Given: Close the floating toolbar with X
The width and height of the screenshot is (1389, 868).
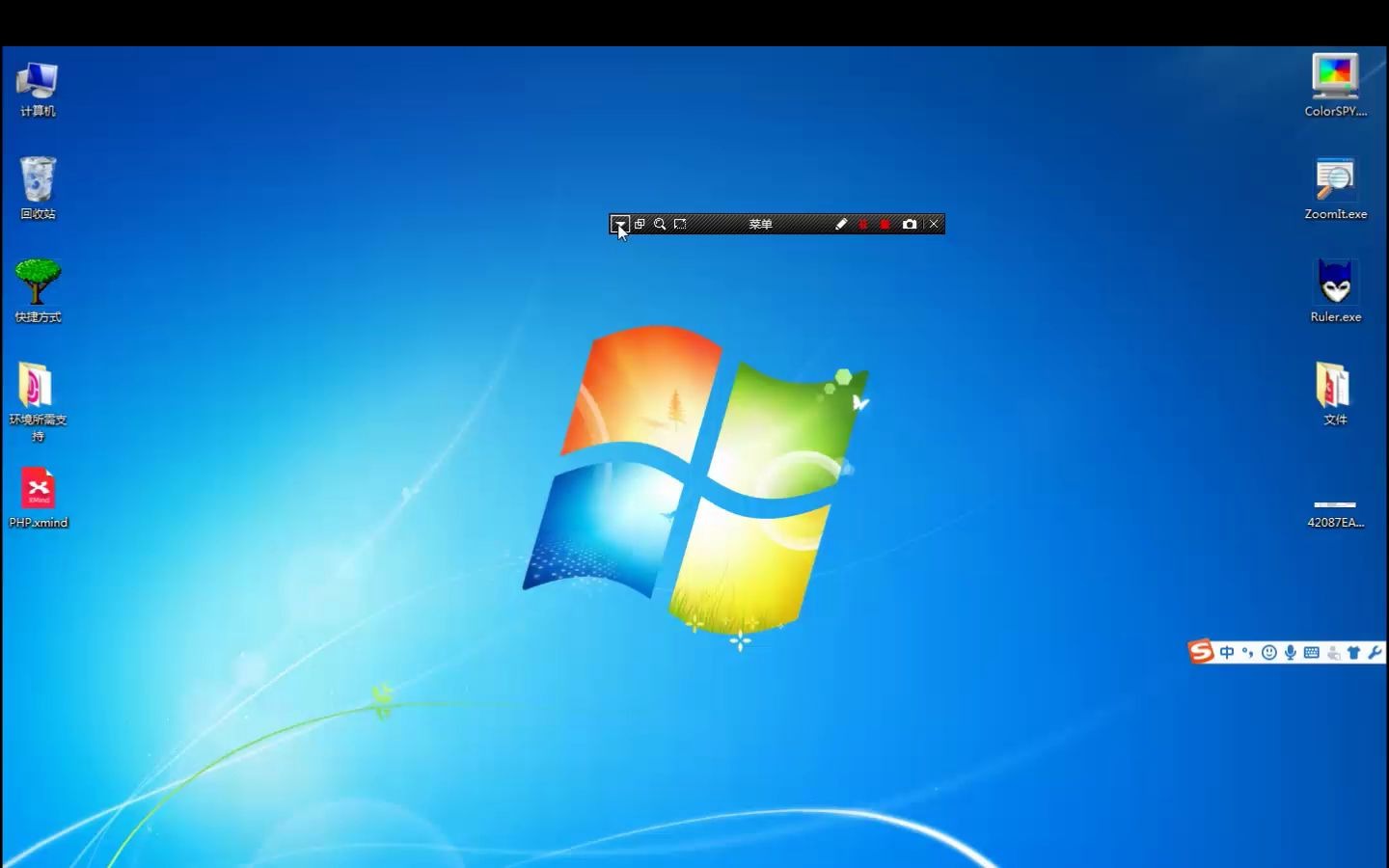Looking at the screenshot, I should click(934, 224).
